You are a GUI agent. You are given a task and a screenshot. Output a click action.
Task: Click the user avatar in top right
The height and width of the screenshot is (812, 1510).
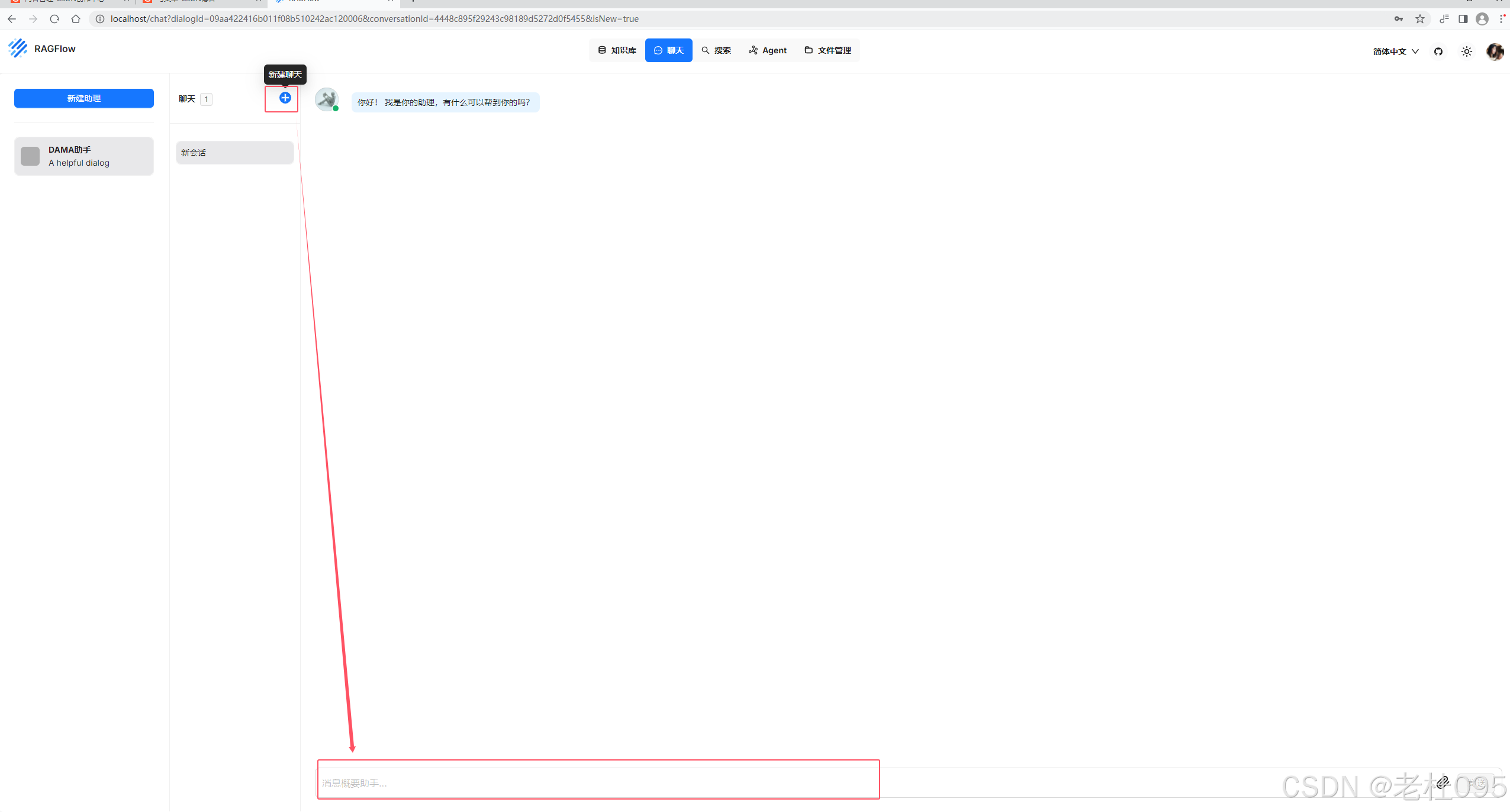click(x=1494, y=51)
